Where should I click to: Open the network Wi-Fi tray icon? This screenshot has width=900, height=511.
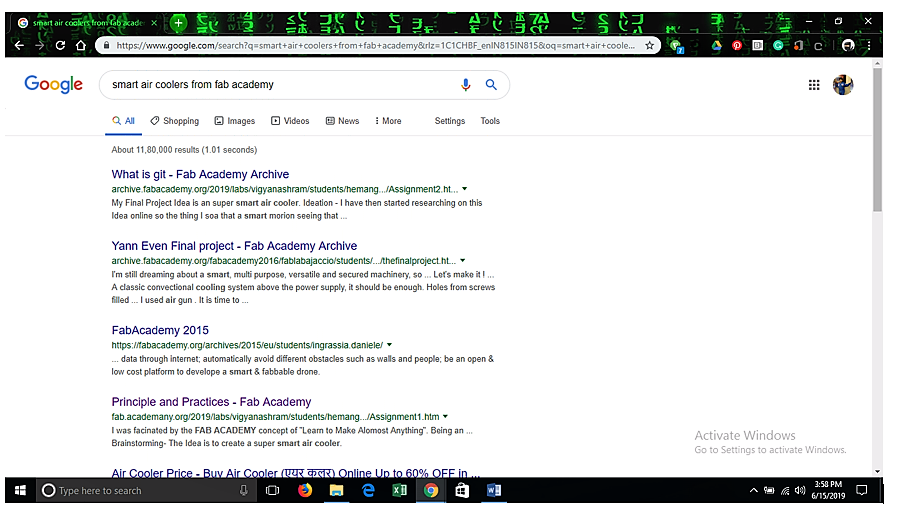(x=785, y=491)
